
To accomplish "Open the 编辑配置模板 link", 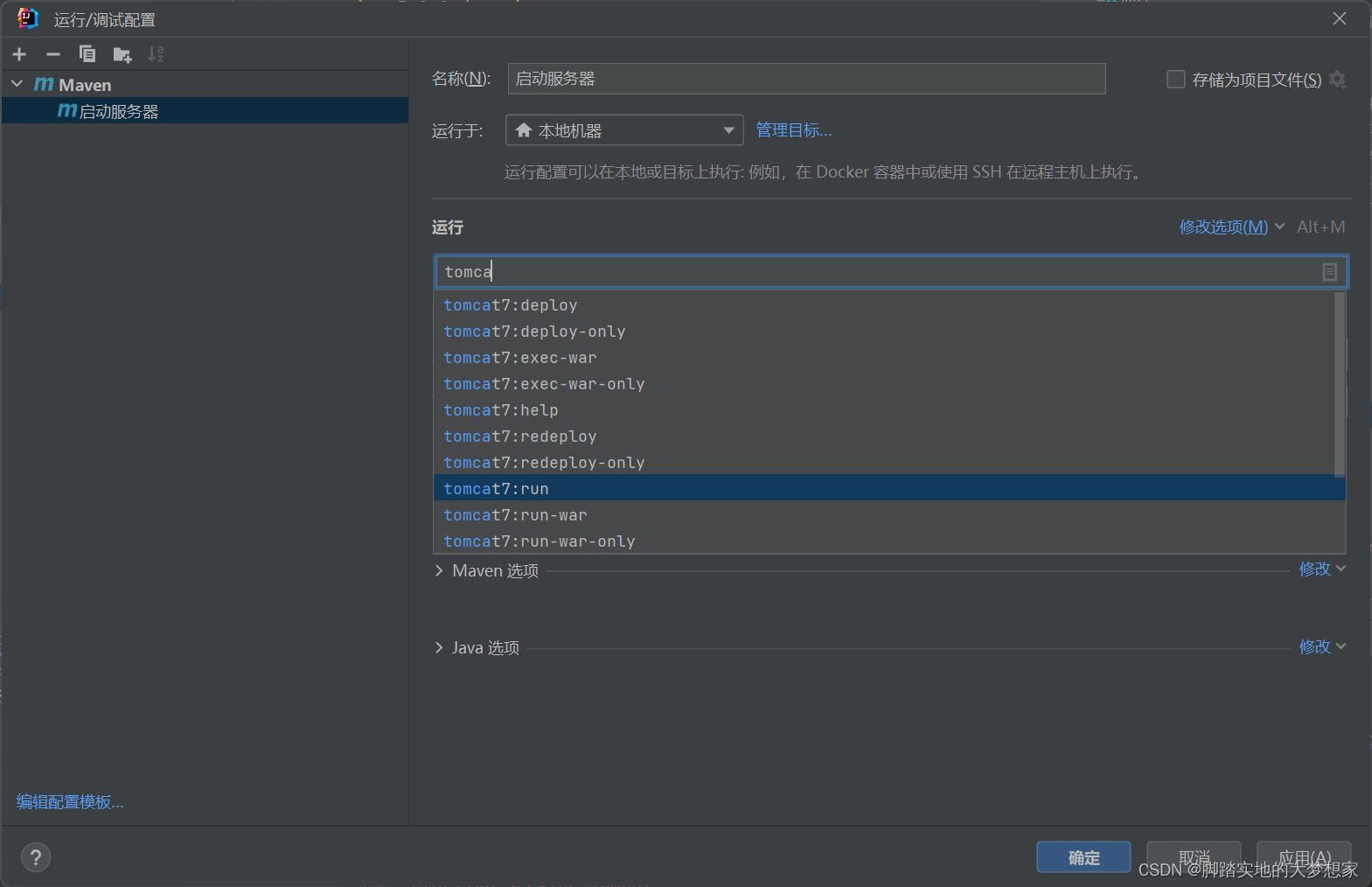I will [70, 801].
